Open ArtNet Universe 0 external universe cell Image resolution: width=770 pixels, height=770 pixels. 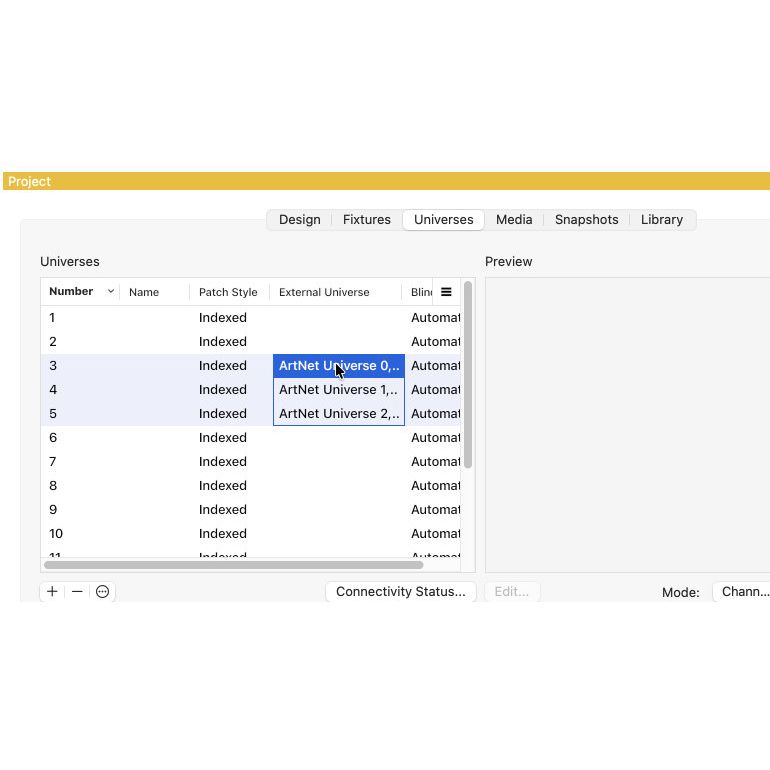[x=338, y=366]
